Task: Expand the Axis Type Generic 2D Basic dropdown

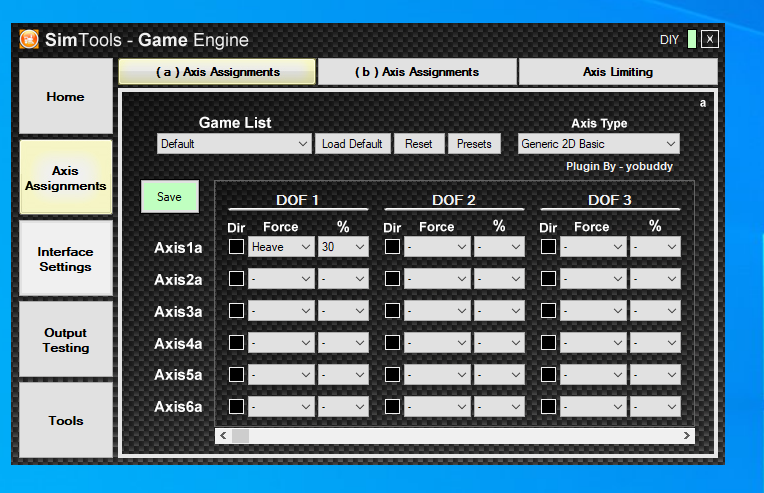Action: pos(598,144)
